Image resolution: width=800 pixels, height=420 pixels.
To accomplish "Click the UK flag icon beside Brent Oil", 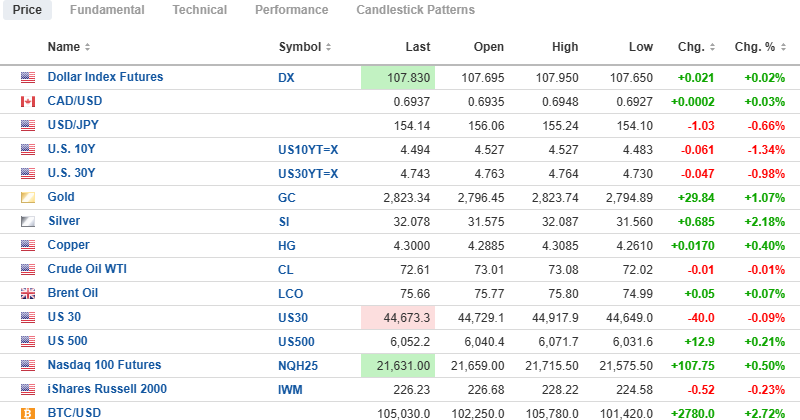I will click(x=28, y=294).
